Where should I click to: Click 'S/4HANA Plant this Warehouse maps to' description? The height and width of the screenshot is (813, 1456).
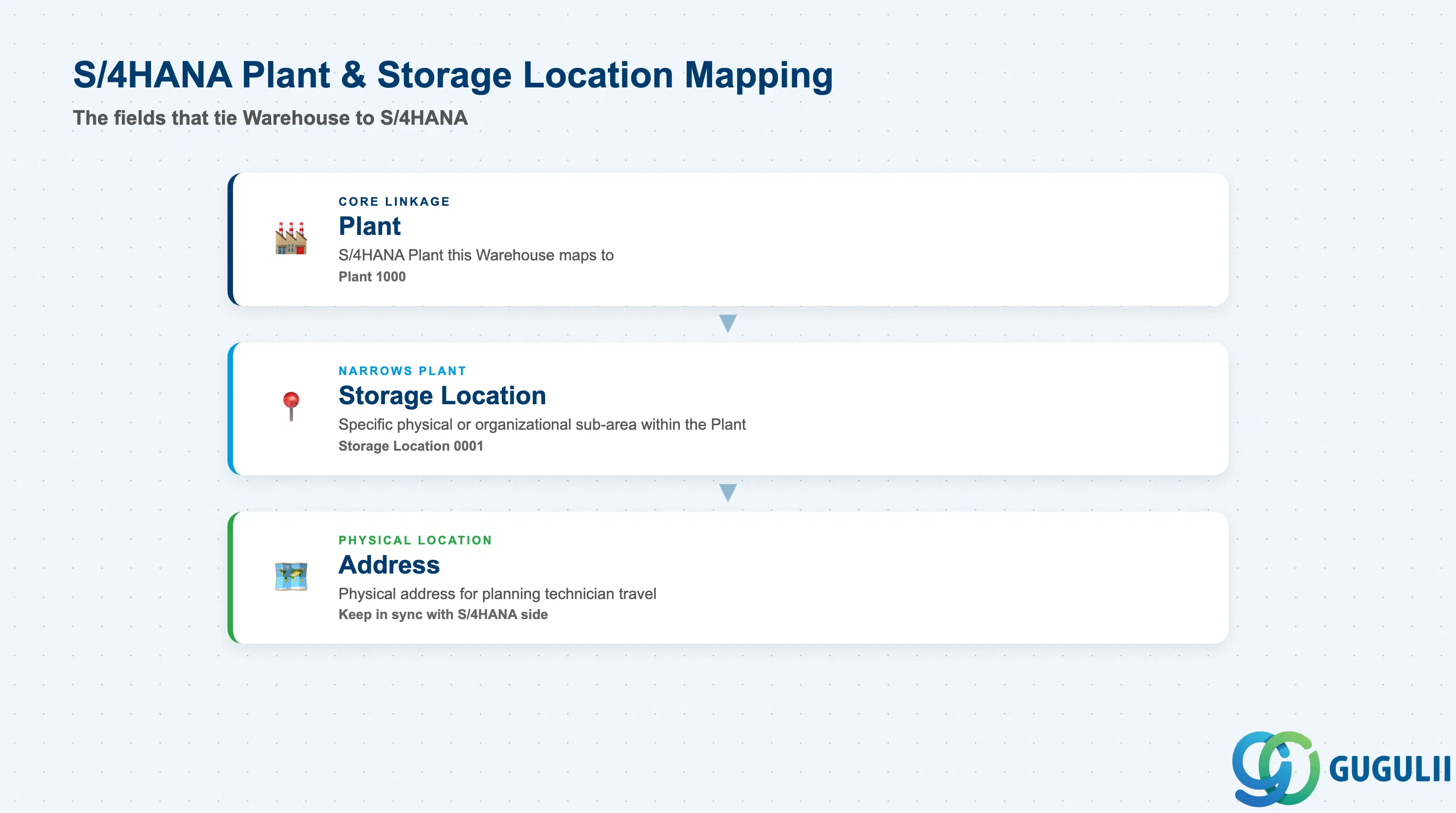point(476,255)
